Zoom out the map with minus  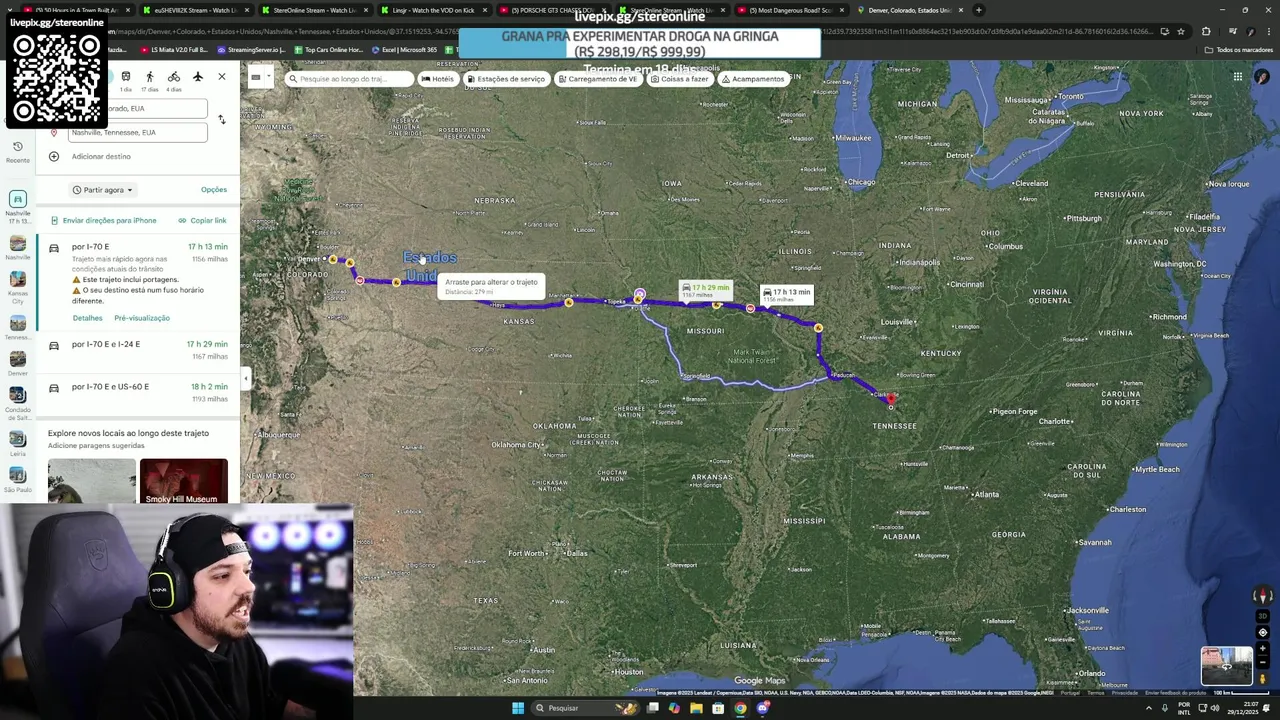click(x=1262, y=663)
